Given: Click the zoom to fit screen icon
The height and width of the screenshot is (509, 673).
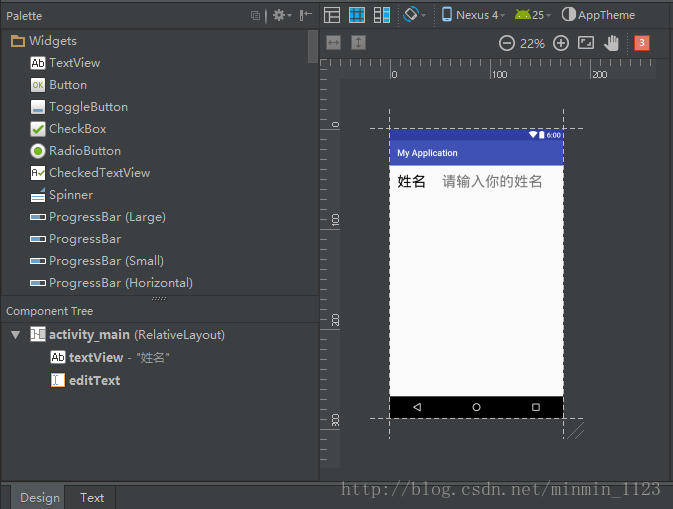Looking at the screenshot, I should 586,42.
